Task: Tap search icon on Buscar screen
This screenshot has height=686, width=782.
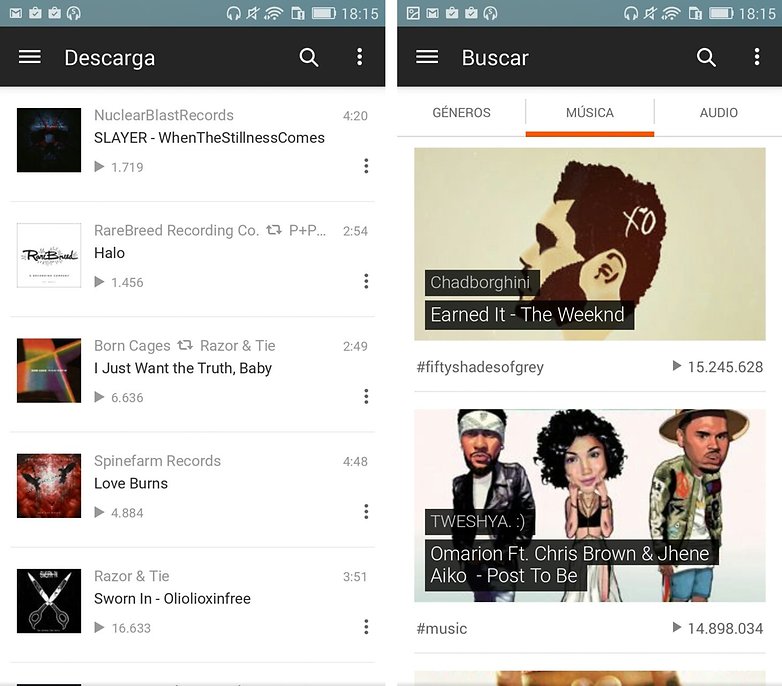Action: point(706,57)
